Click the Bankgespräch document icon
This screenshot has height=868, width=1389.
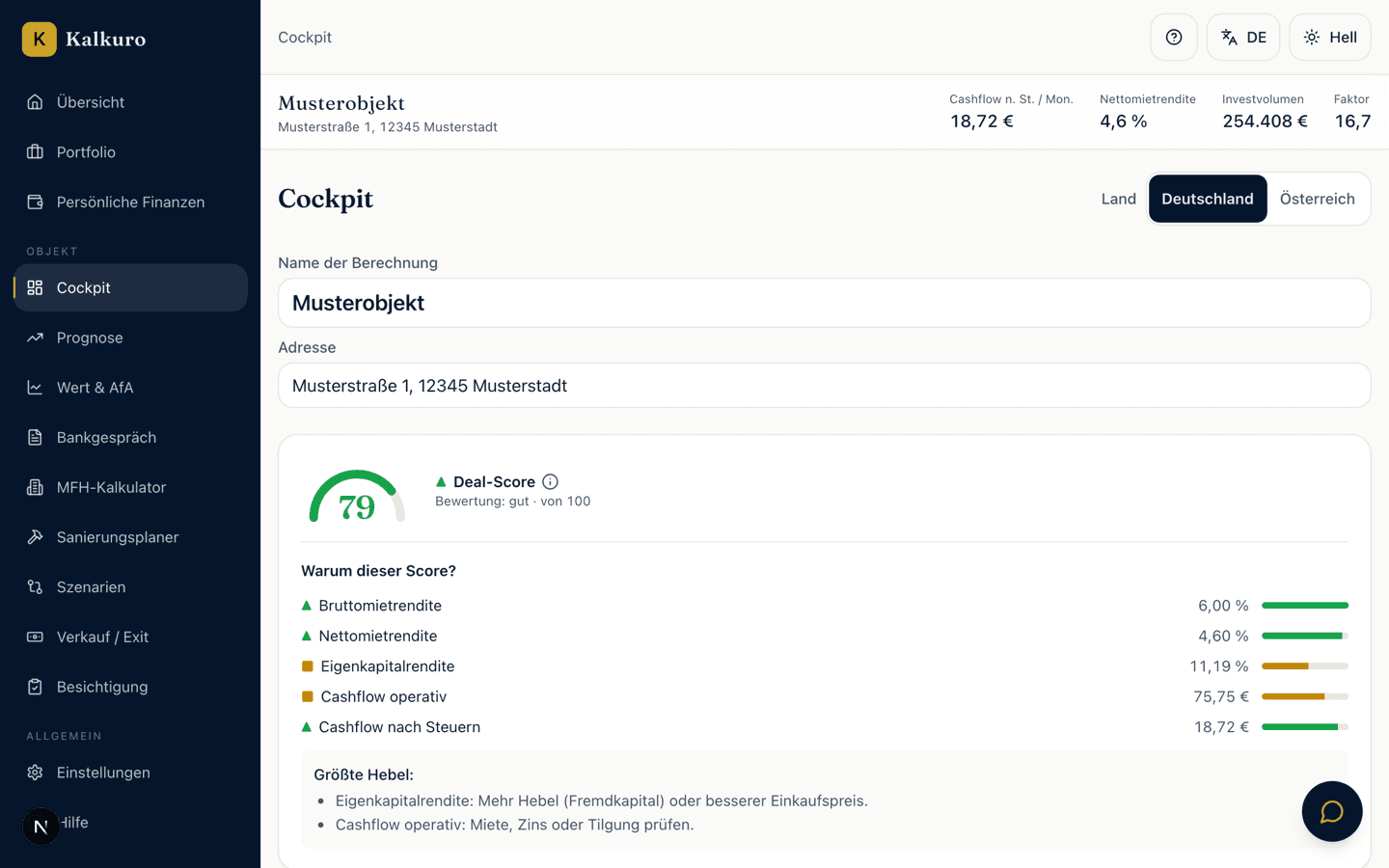click(x=35, y=437)
